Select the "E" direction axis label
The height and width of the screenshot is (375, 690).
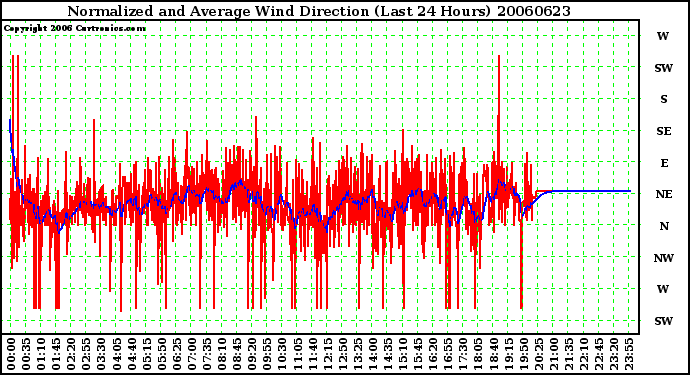(x=664, y=163)
